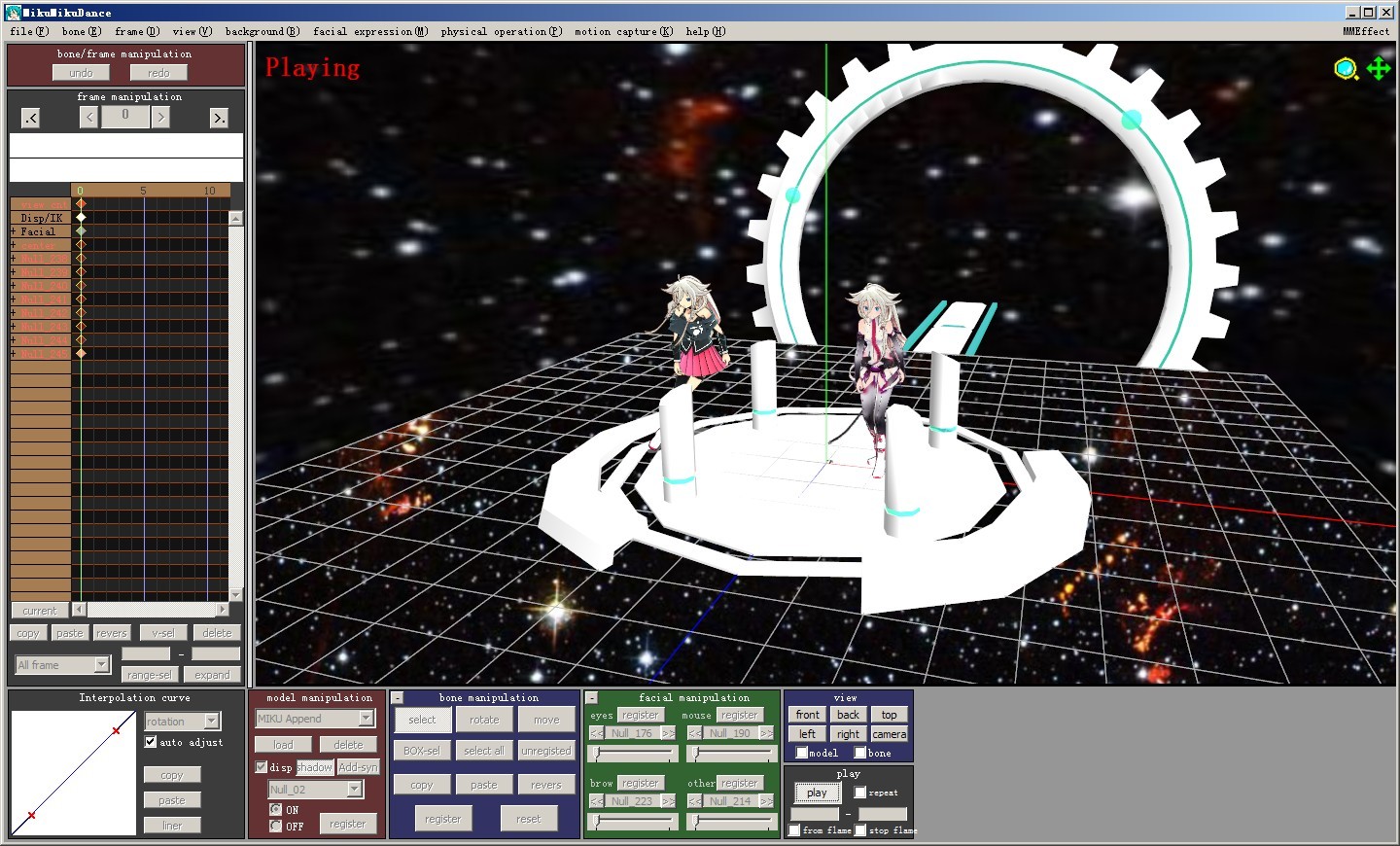Open the frame menu
This screenshot has width=1400, height=846.
(137, 31)
